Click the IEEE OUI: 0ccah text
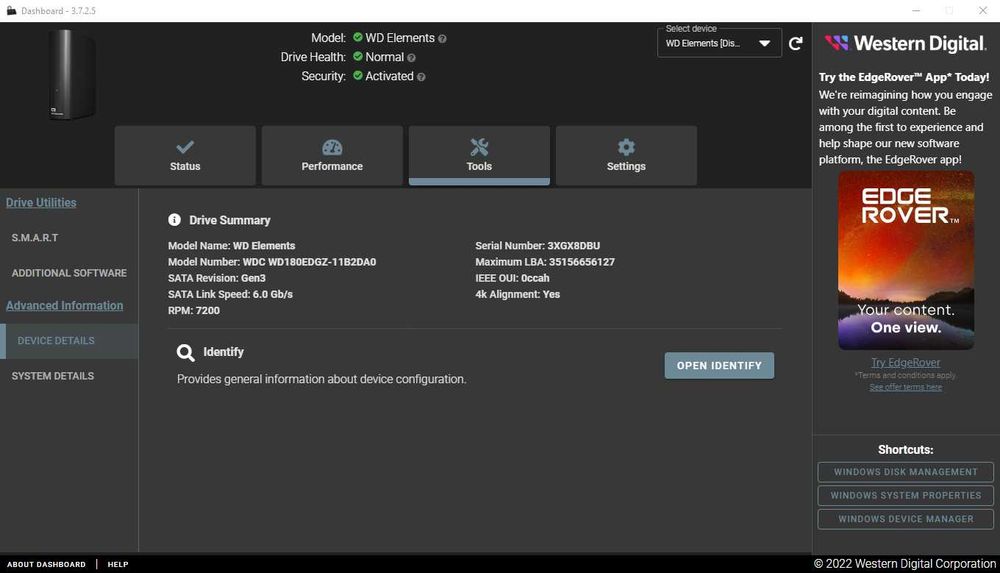The image size is (1000, 573). click(x=512, y=278)
